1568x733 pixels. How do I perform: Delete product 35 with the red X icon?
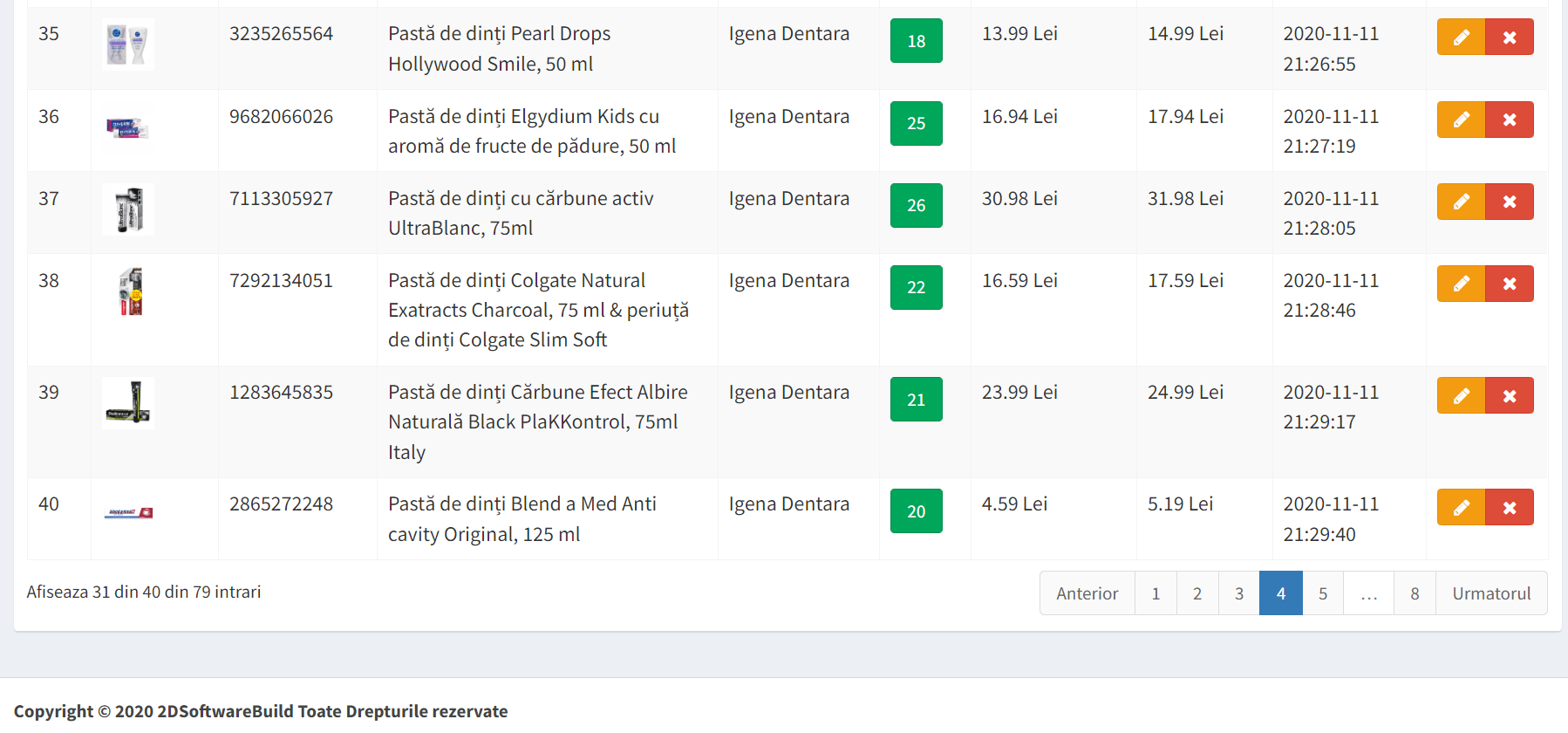click(1510, 38)
